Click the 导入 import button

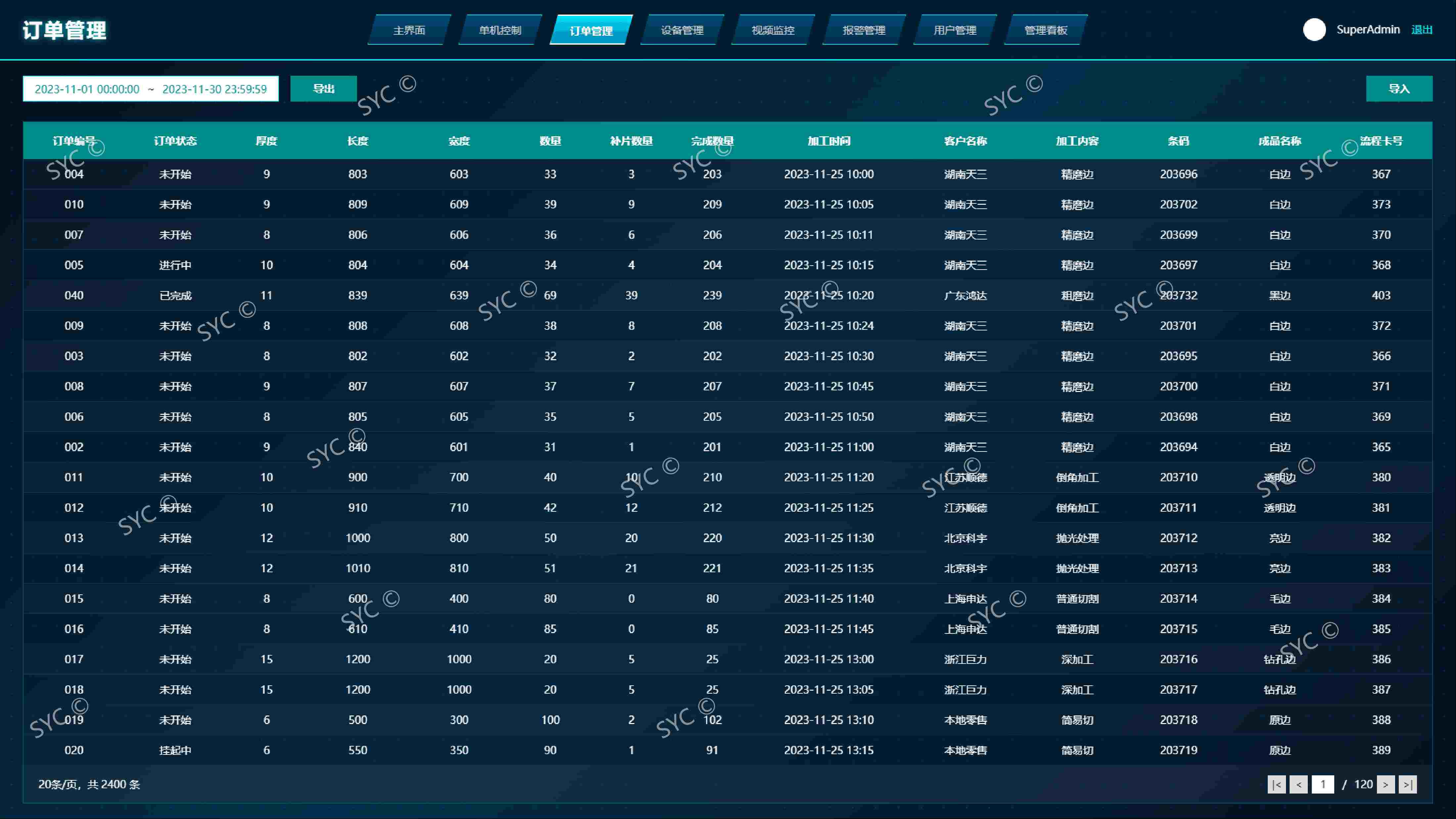pos(1399,89)
